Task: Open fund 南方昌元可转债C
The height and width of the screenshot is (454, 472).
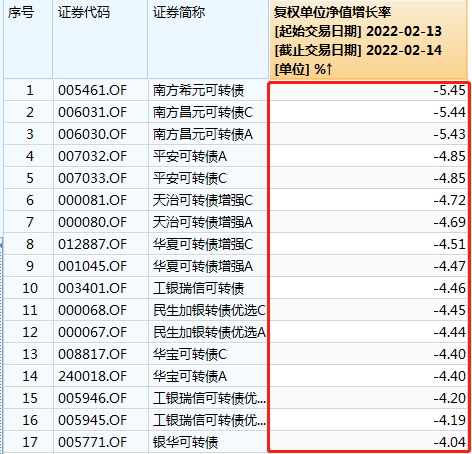Action: click(x=203, y=112)
